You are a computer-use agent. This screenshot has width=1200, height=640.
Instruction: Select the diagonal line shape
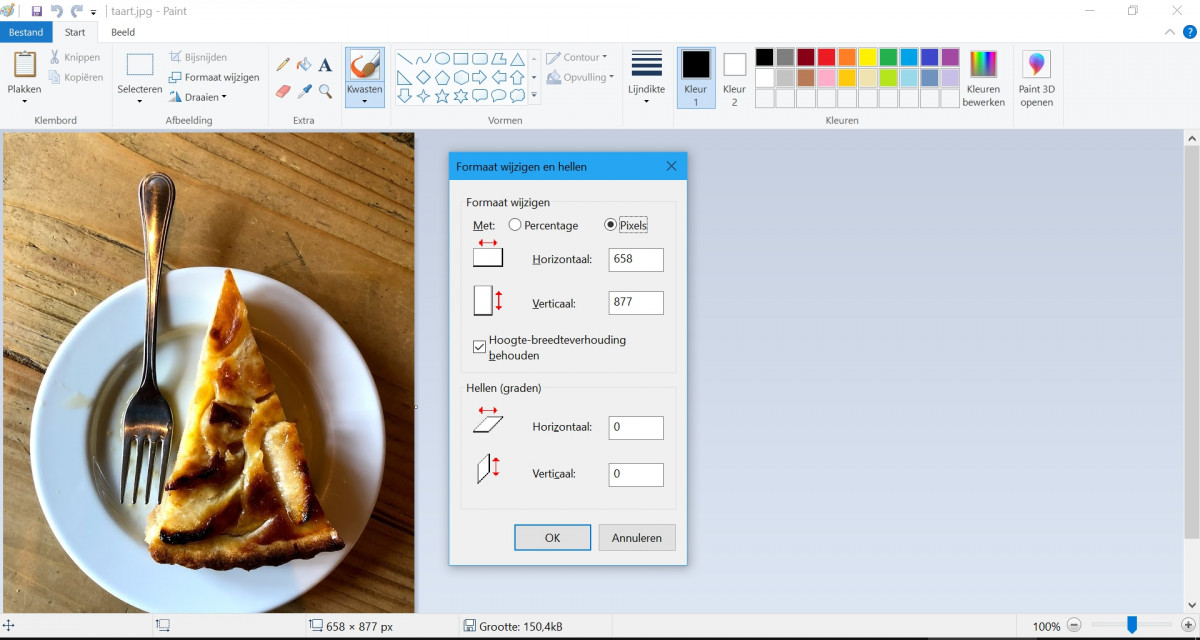point(405,58)
